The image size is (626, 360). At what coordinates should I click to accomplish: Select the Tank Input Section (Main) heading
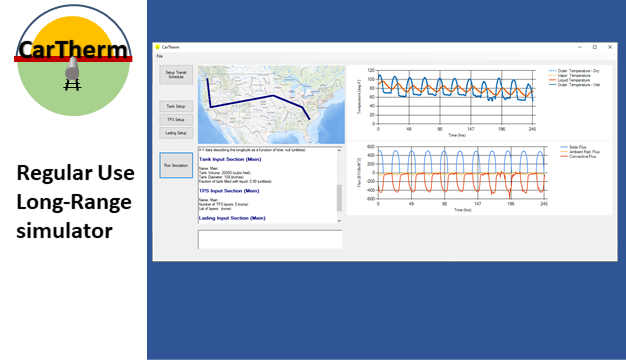230,159
